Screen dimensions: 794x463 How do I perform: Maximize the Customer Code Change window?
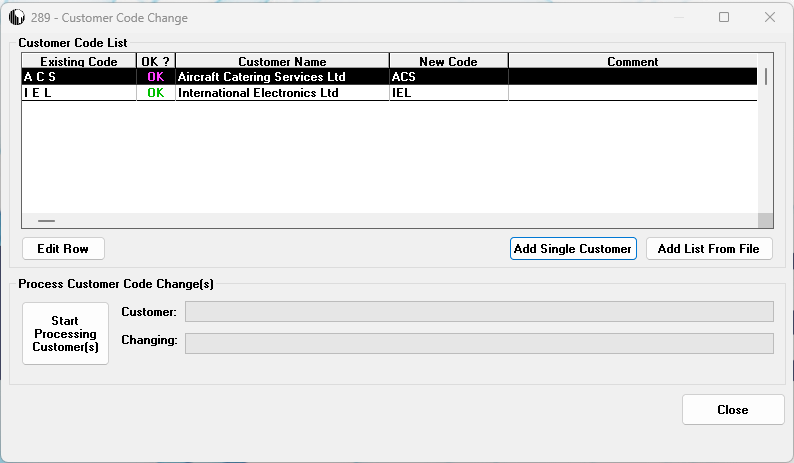click(x=724, y=17)
